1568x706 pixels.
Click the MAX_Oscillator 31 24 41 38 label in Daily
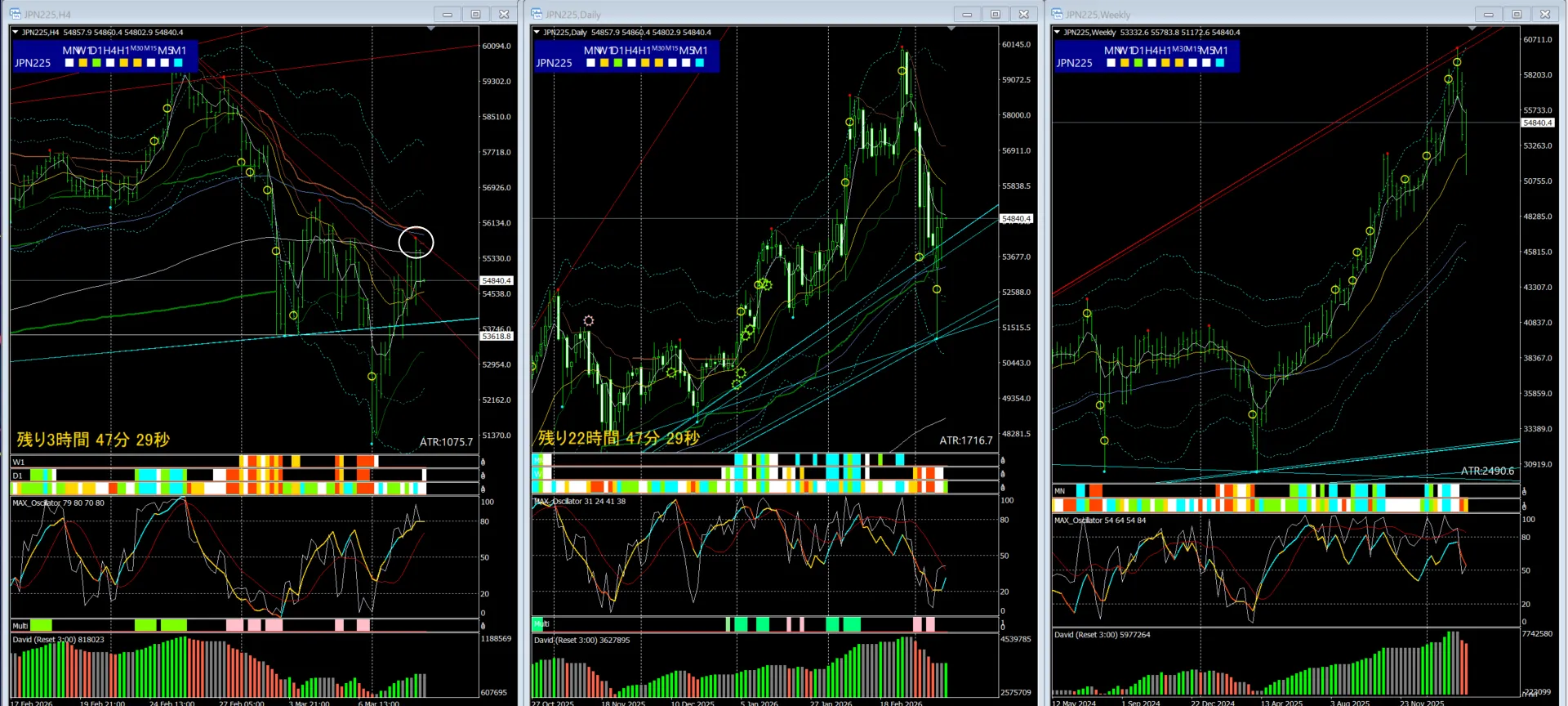[580, 502]
